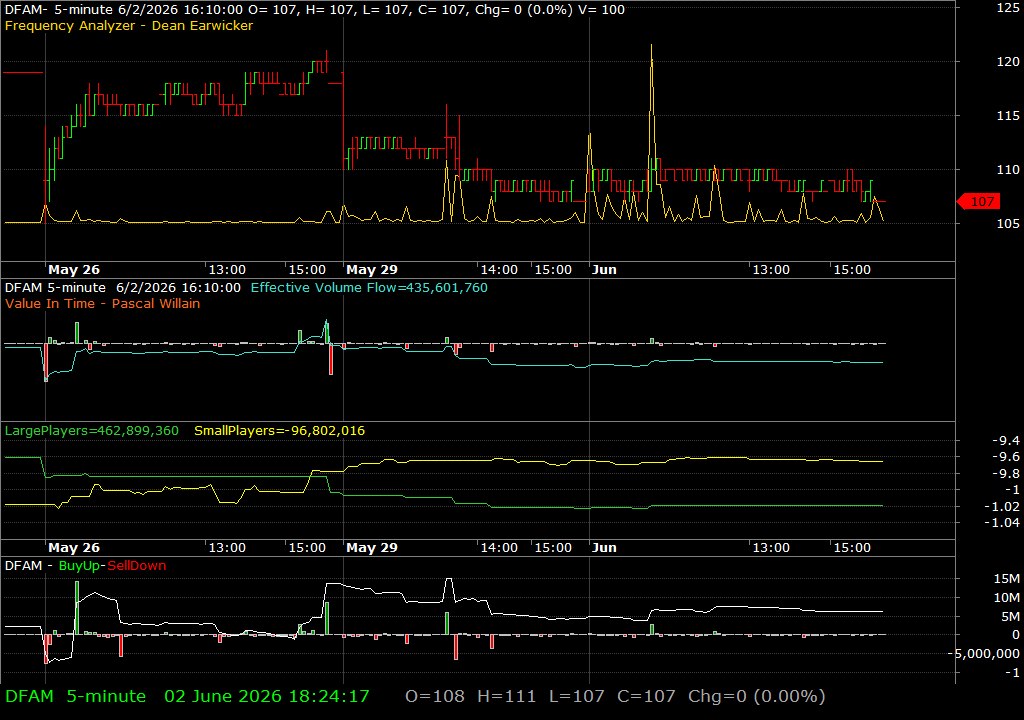This screenshot has height=720, width=1024.
Task: Click the status bar 'H=111' value
Action: (x=507, y=696)
